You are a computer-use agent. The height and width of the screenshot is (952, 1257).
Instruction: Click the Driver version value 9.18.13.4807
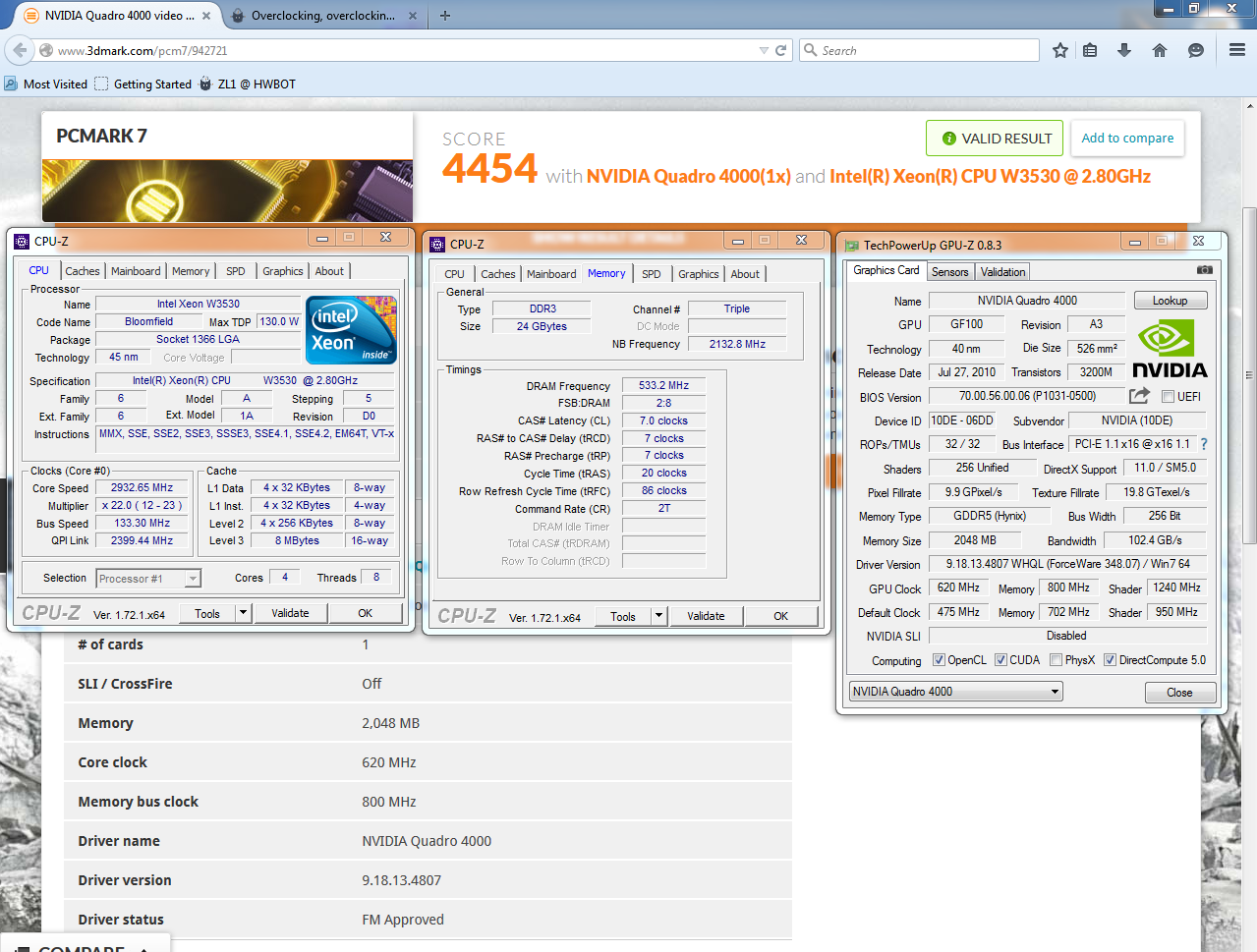pos(402,880)
